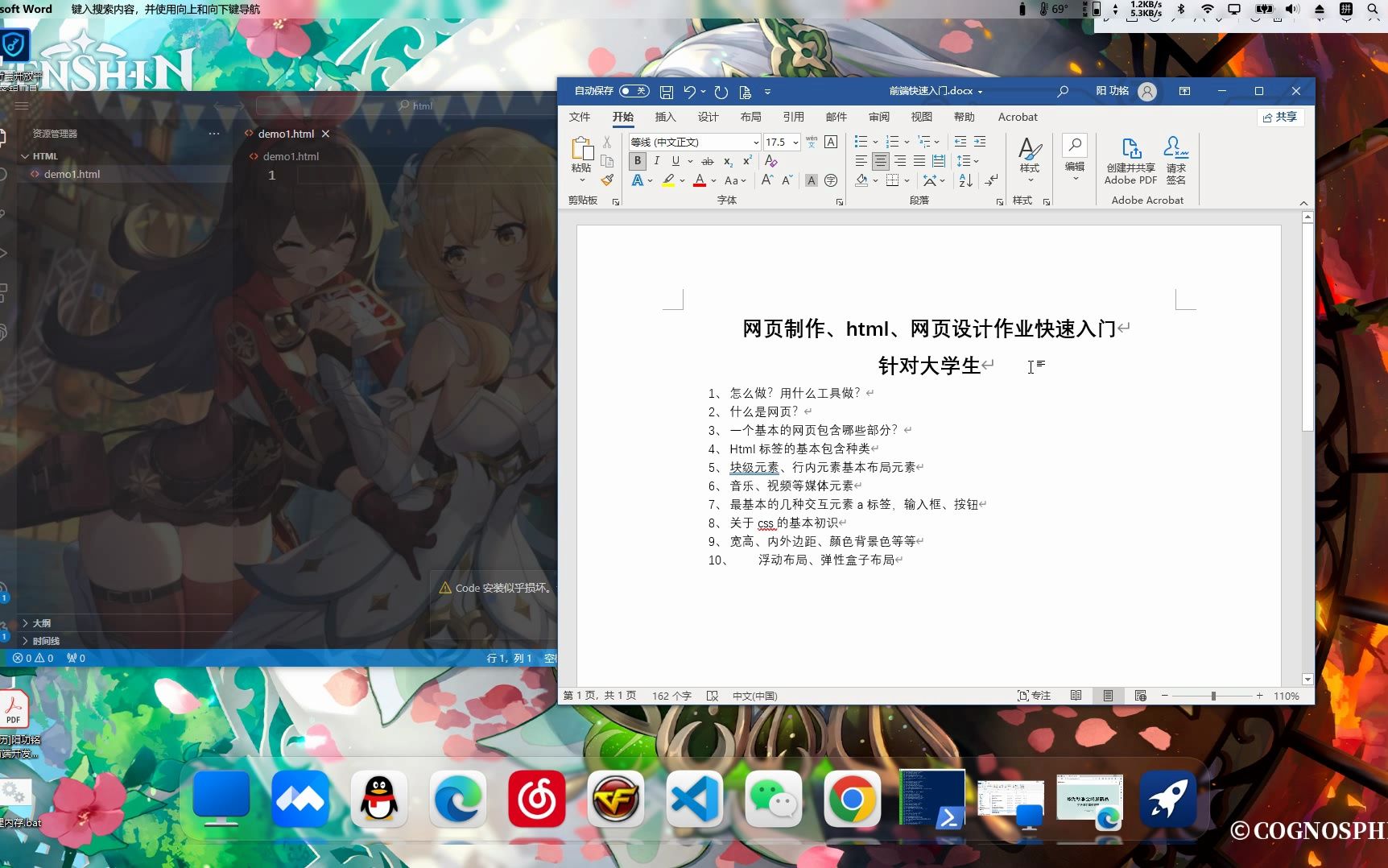Toggle center alignment
This screenshot has width=1388, height=868.
coord(881,161)
